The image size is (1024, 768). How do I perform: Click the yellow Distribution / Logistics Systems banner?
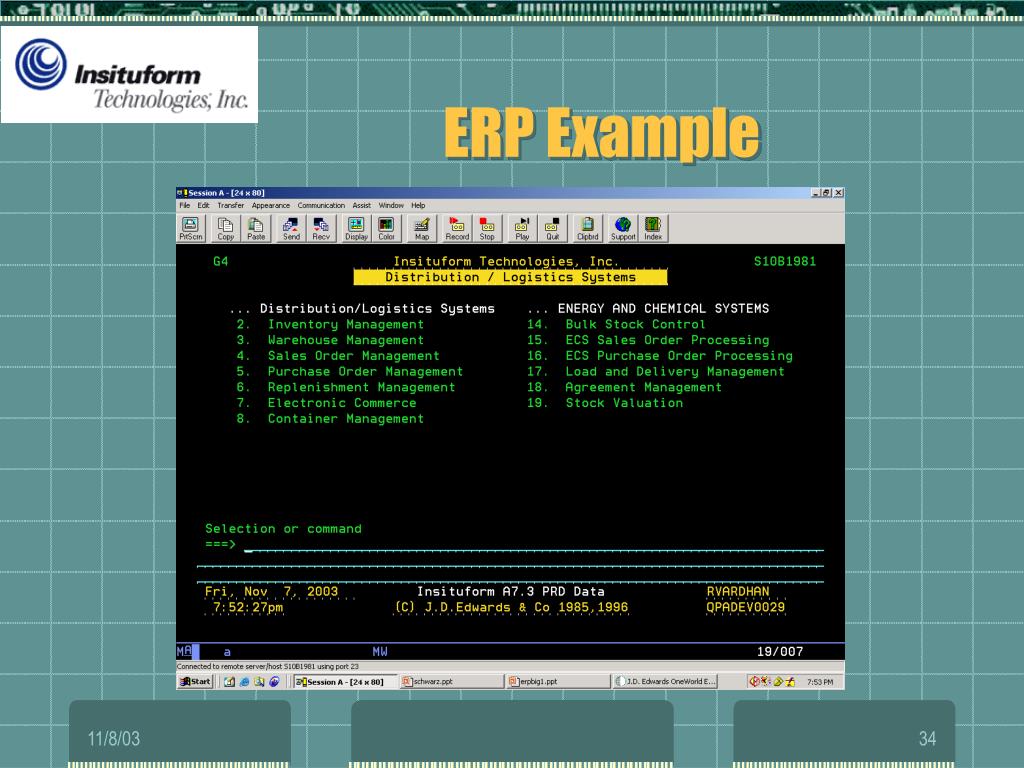(x=510, y=278)
